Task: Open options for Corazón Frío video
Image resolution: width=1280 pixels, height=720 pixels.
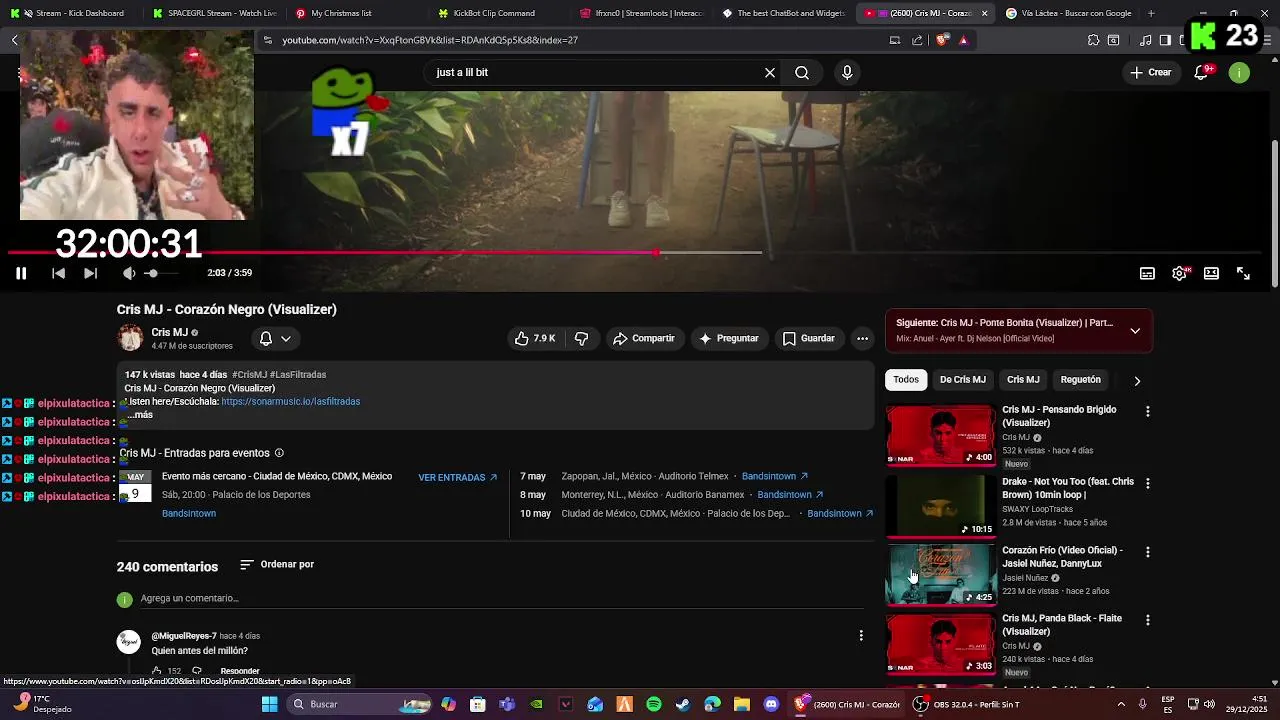Action: point(1147,552)
